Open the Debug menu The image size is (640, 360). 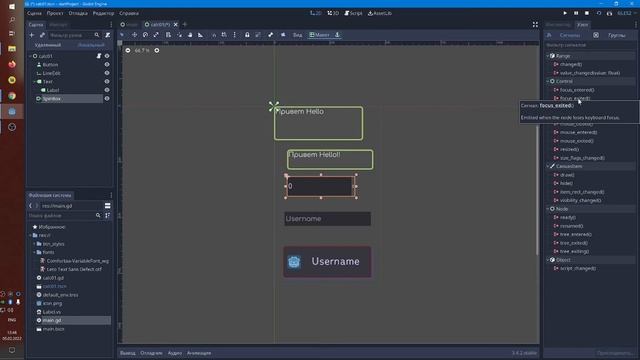78,13
